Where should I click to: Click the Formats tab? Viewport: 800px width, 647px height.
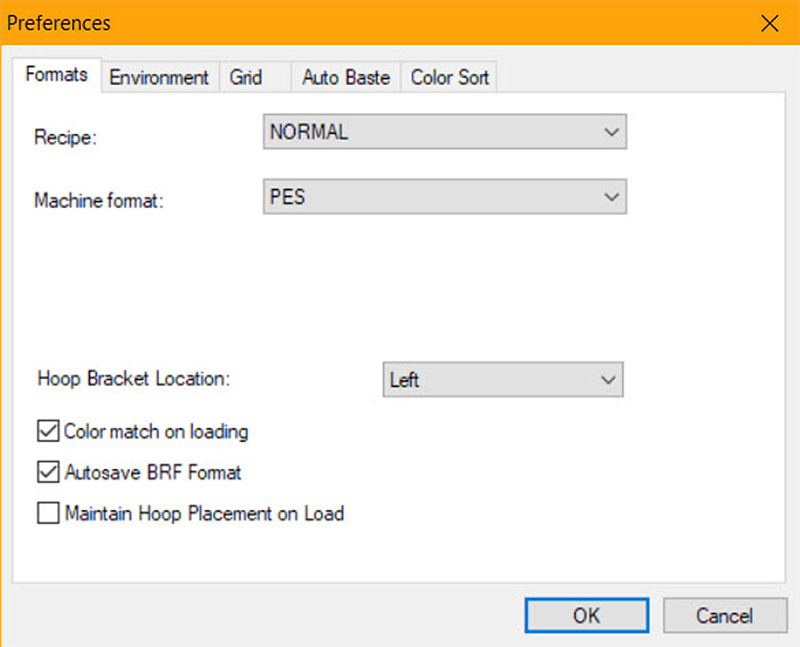[x=57, y=75]
